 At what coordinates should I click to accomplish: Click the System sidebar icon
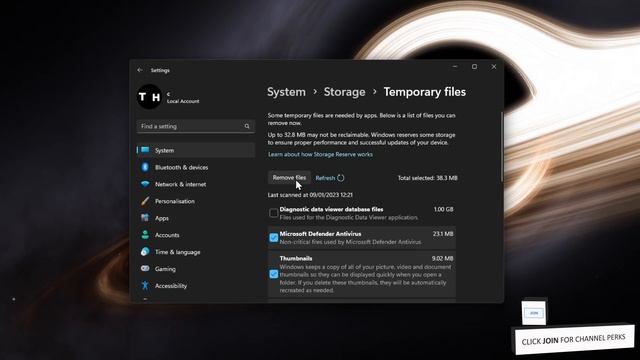click(145, 150)
